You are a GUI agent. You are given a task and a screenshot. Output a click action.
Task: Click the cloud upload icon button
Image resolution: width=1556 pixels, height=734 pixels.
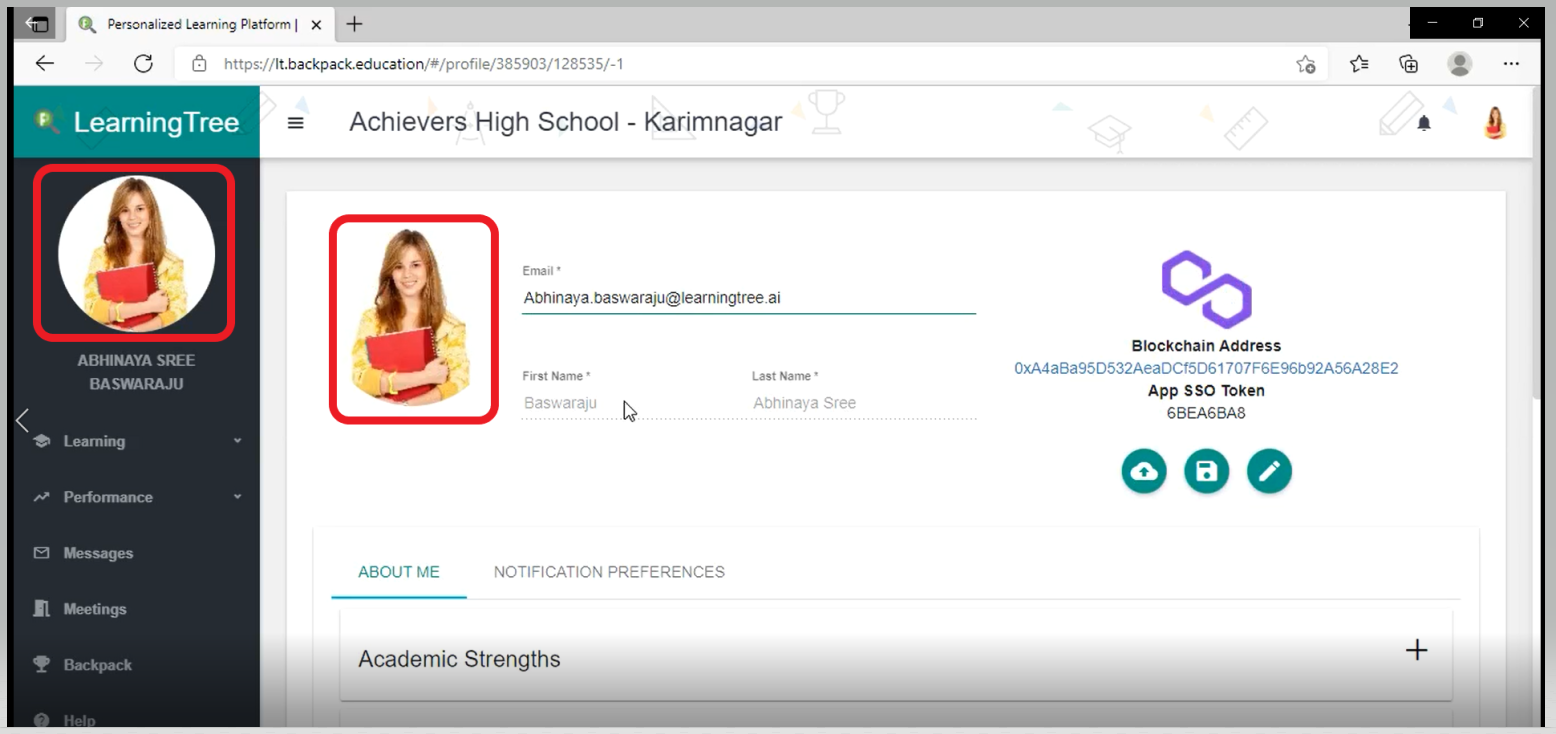point(1144,471)
